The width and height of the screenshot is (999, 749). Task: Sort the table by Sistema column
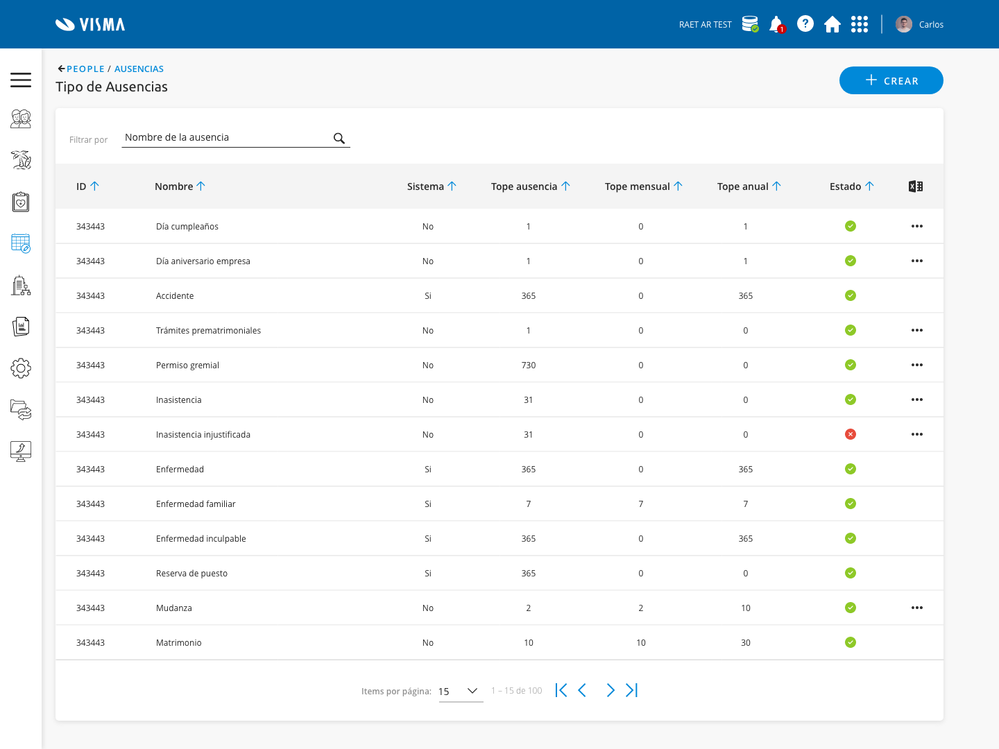(x=432, y=186)
